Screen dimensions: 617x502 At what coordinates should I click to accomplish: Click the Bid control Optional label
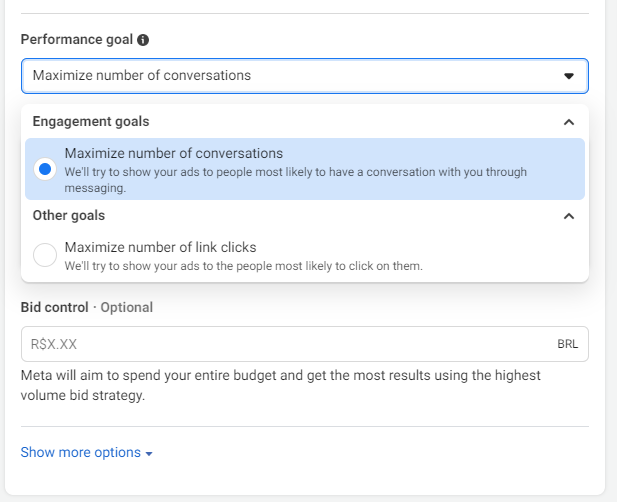pyautogui.click(x=87, y=307)
